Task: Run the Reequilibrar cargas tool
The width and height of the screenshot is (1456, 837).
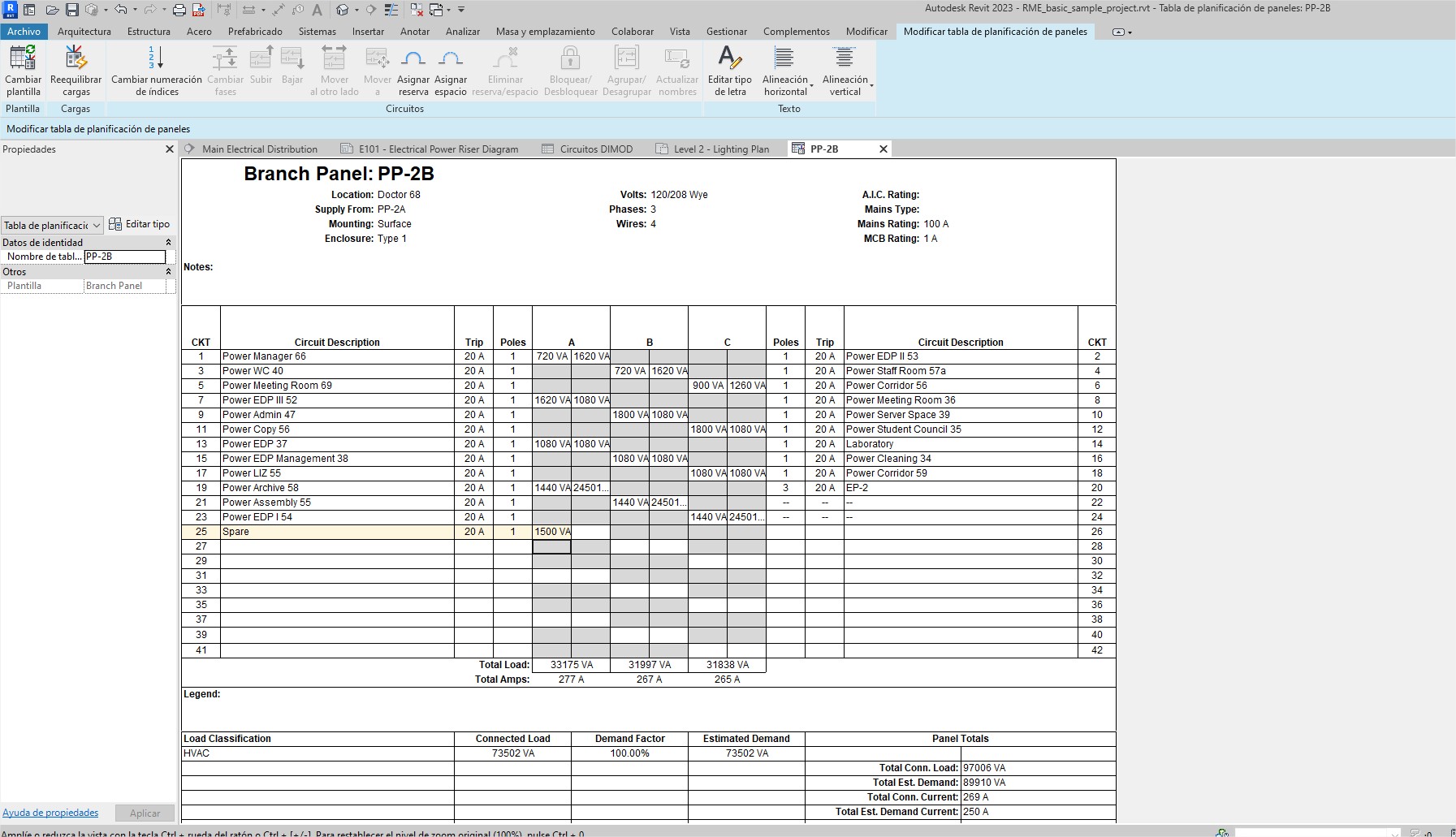Action: click(76, 71)
